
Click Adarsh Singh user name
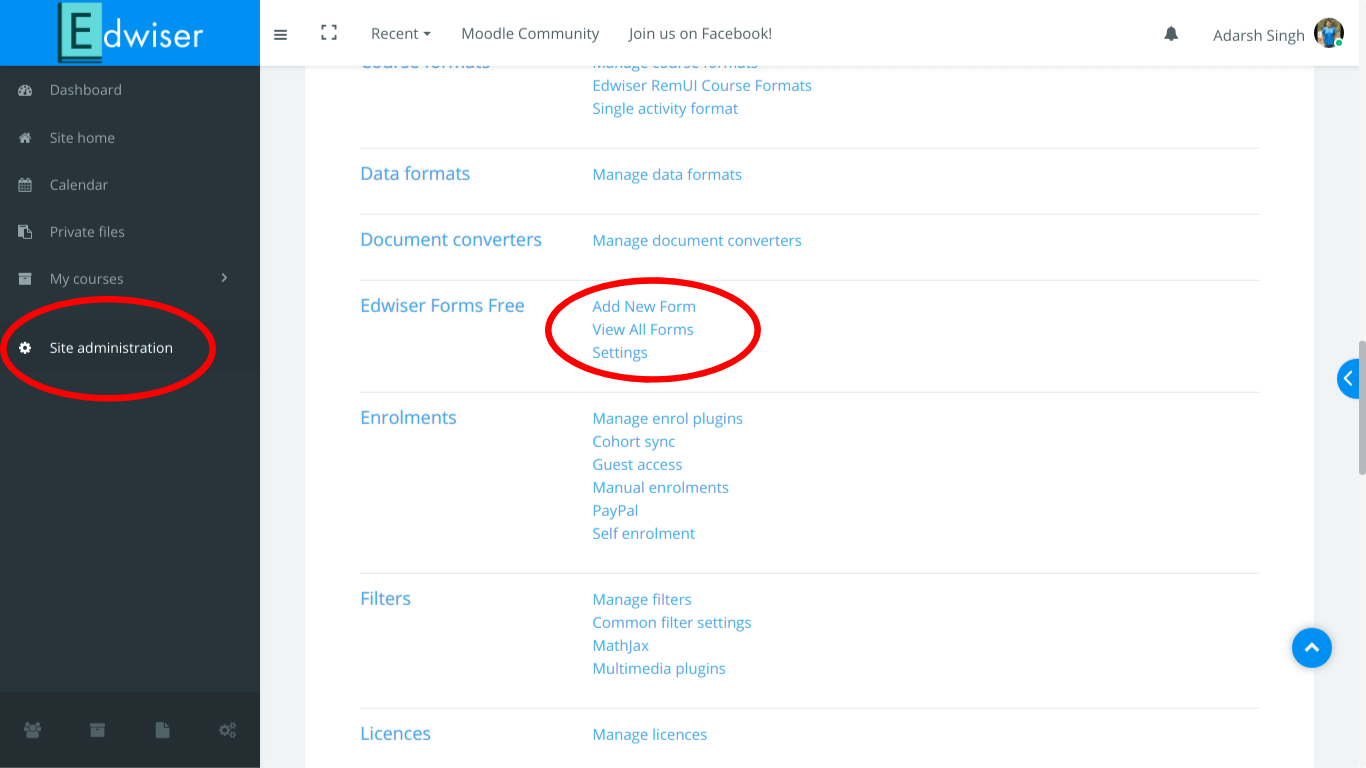point(1258,35)
